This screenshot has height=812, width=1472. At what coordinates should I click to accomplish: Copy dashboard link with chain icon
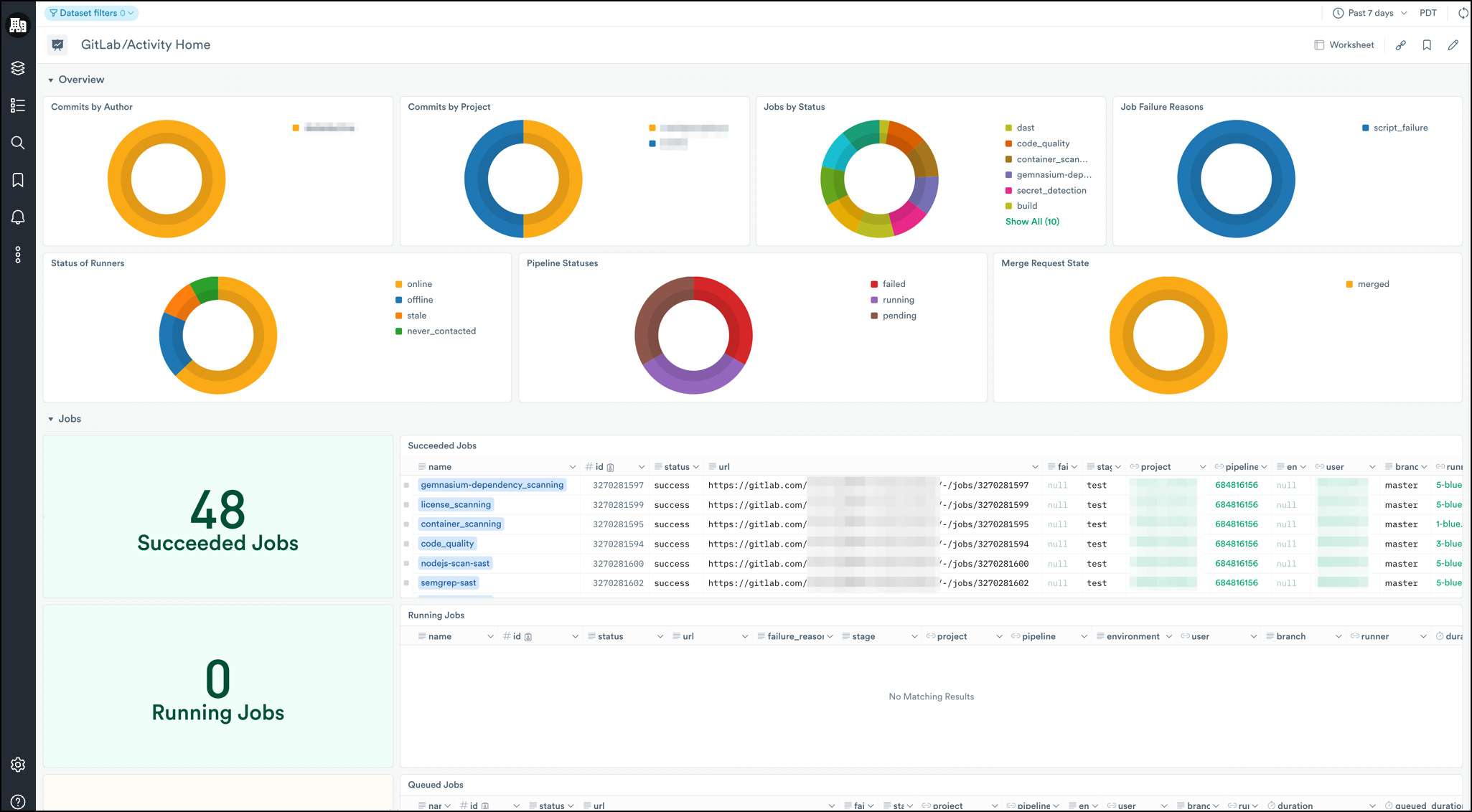click(1400, 45)
